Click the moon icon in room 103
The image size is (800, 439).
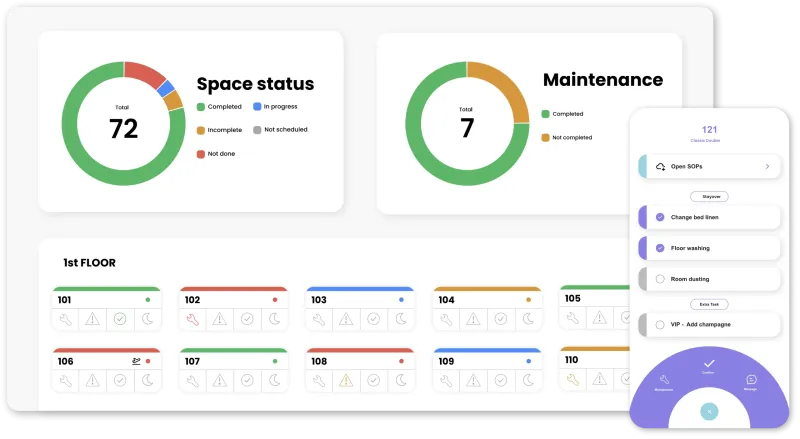click(x=401, y=319)
